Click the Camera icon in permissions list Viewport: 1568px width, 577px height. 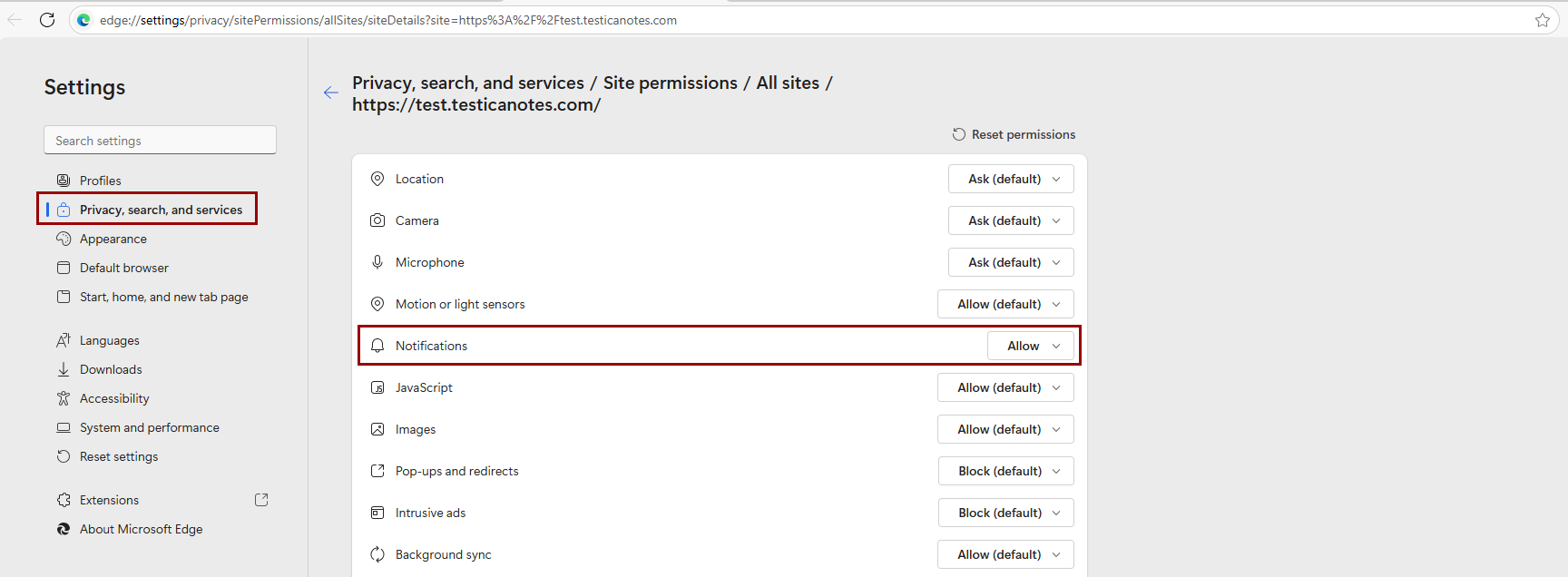[377, 220]
